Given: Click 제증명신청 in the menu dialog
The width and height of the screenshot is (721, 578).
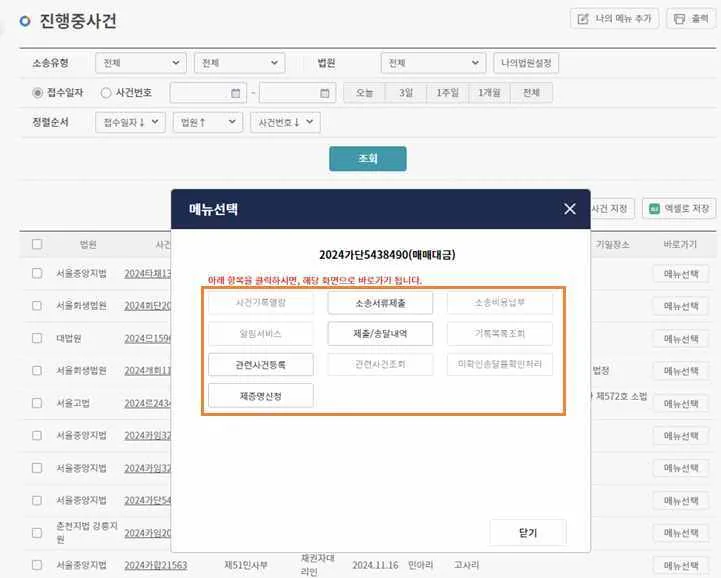Looking at the screenshot, I should pyautogui.click(x=261, y=396).
